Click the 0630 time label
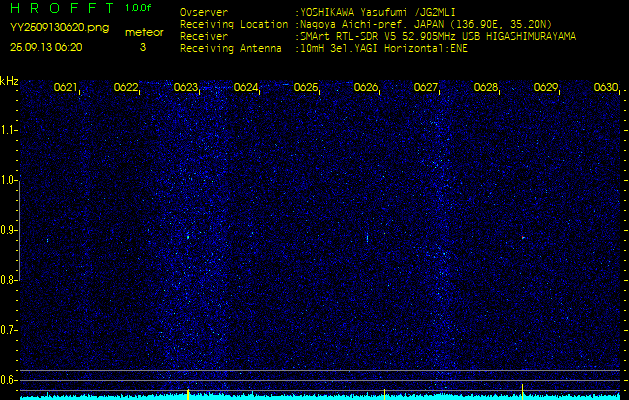629x400 pixels. pyautogui.click(x=606, y=87)
